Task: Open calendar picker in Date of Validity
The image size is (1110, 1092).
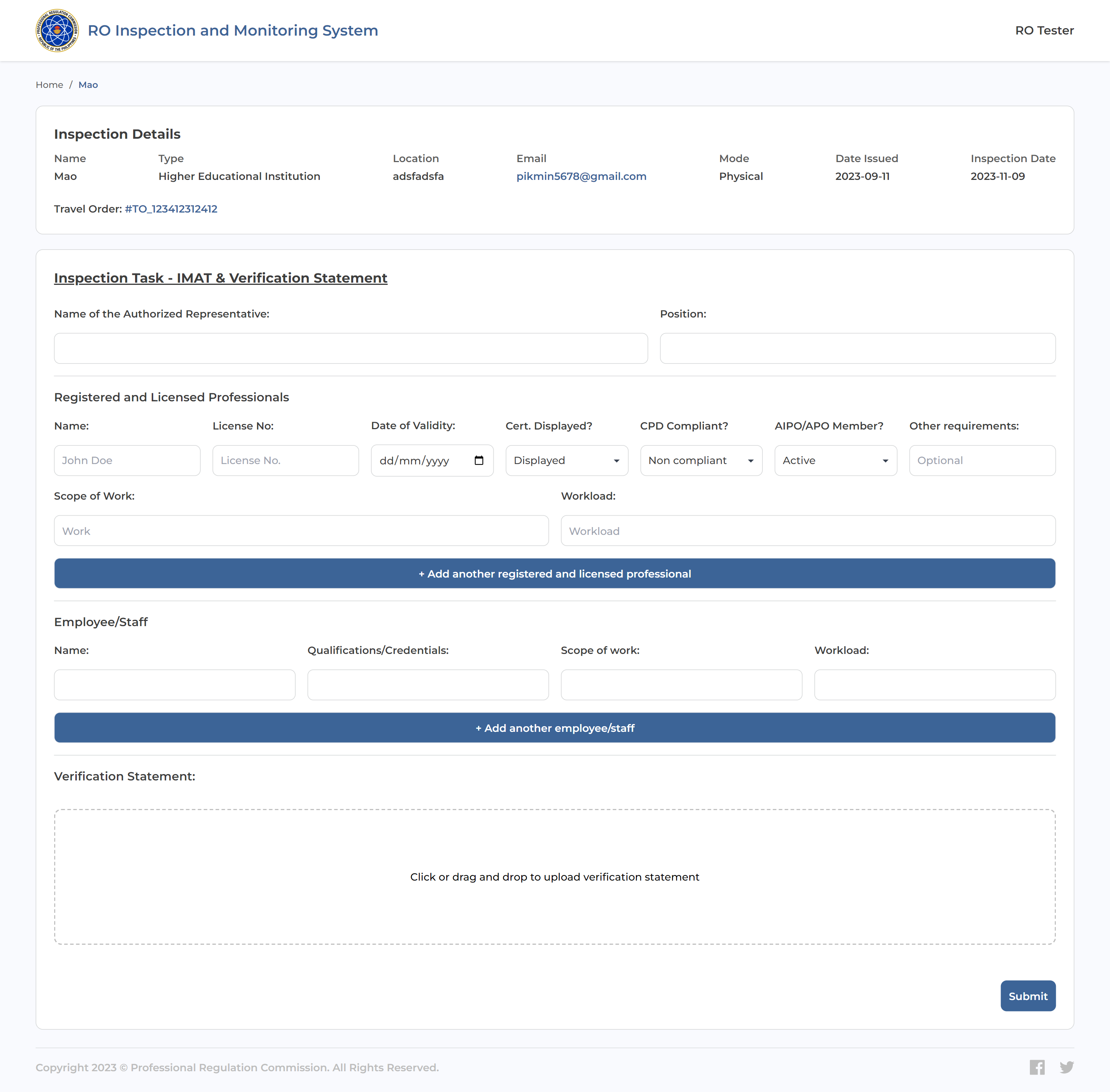Action: pyautogui.click(x=479, y=461)
